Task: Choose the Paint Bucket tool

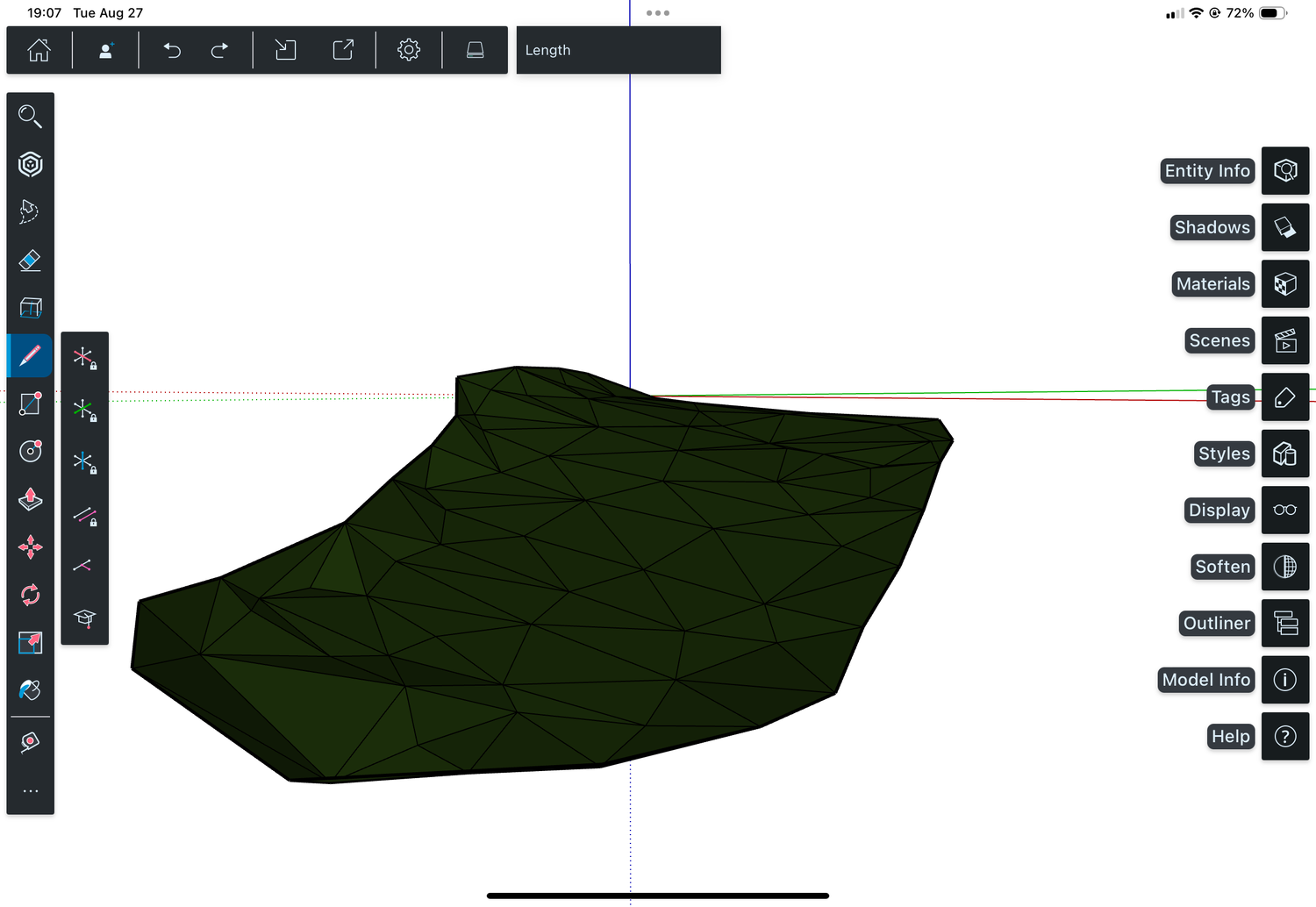Action: [x=30, y=690]
